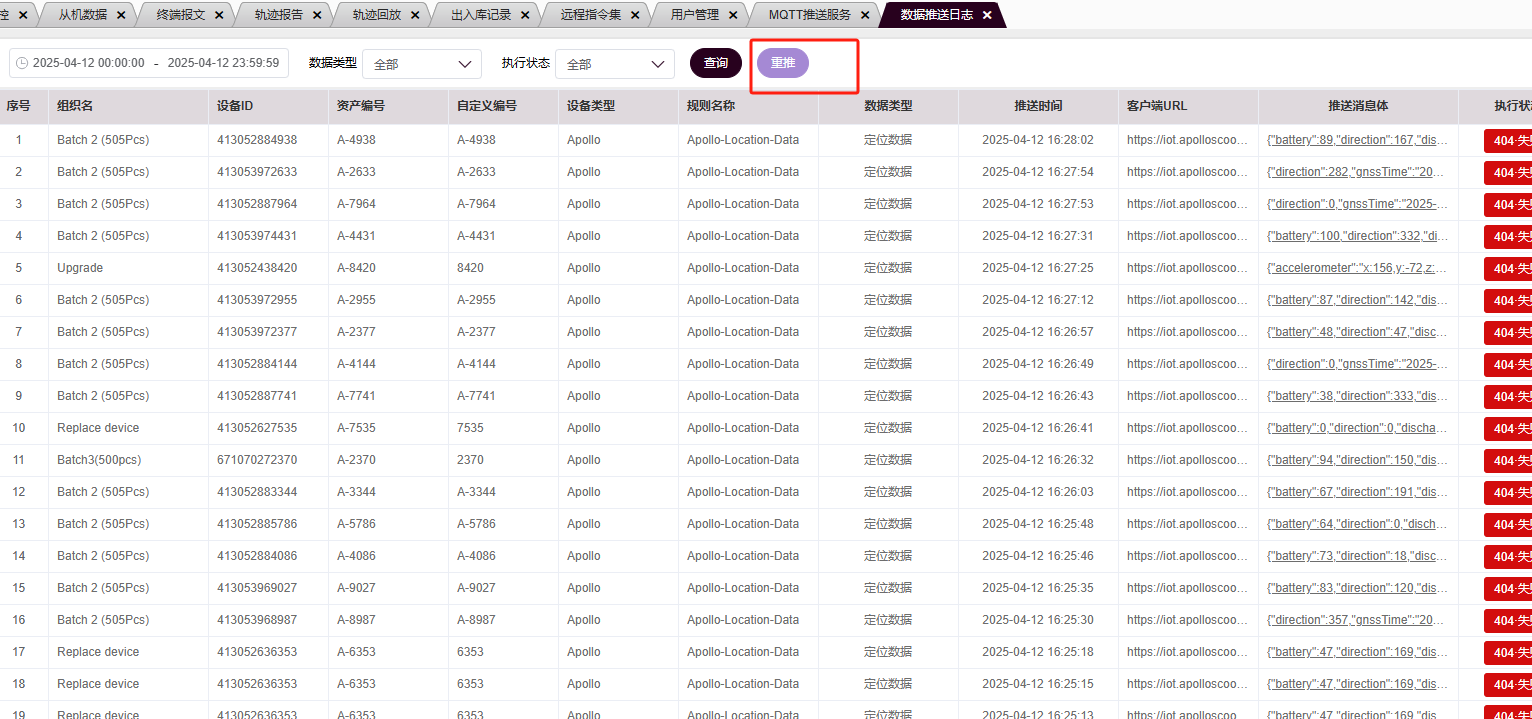Close the MQTT推送服务 tab
The width and height of the screenshot is (1532, 719).
tap(865, 15)
